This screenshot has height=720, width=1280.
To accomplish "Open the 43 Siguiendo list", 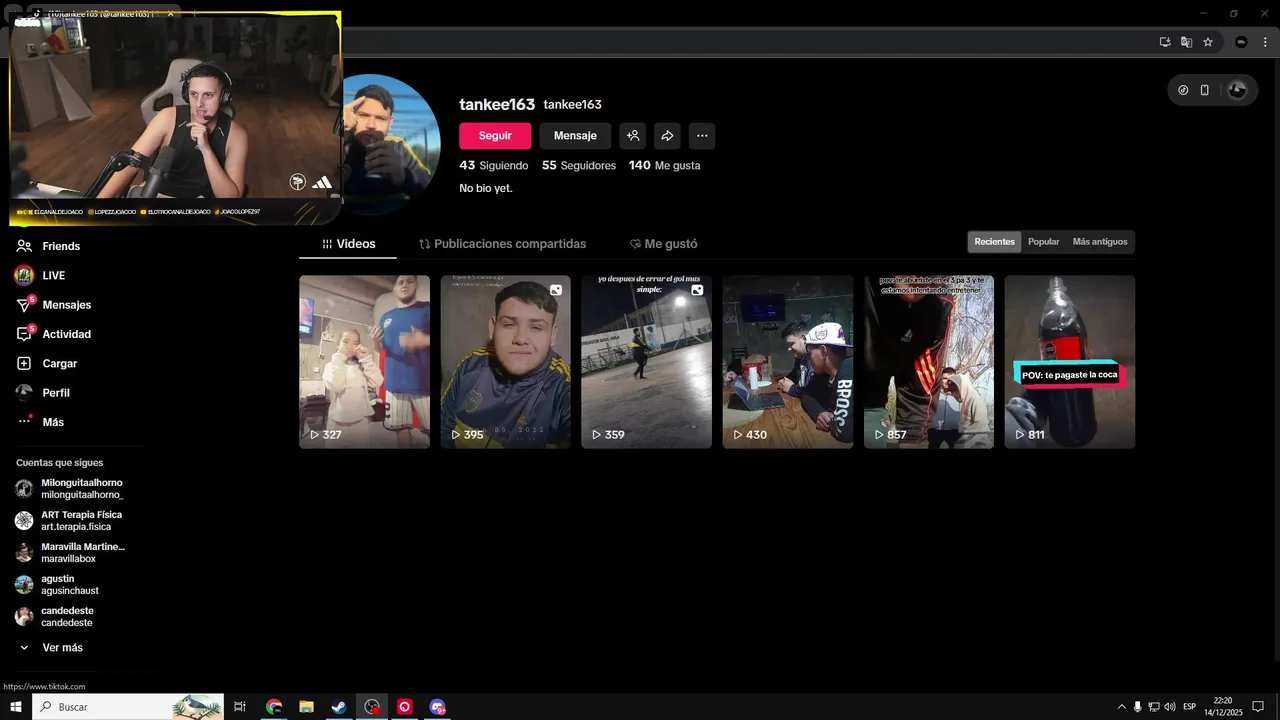I will [494, 165].
